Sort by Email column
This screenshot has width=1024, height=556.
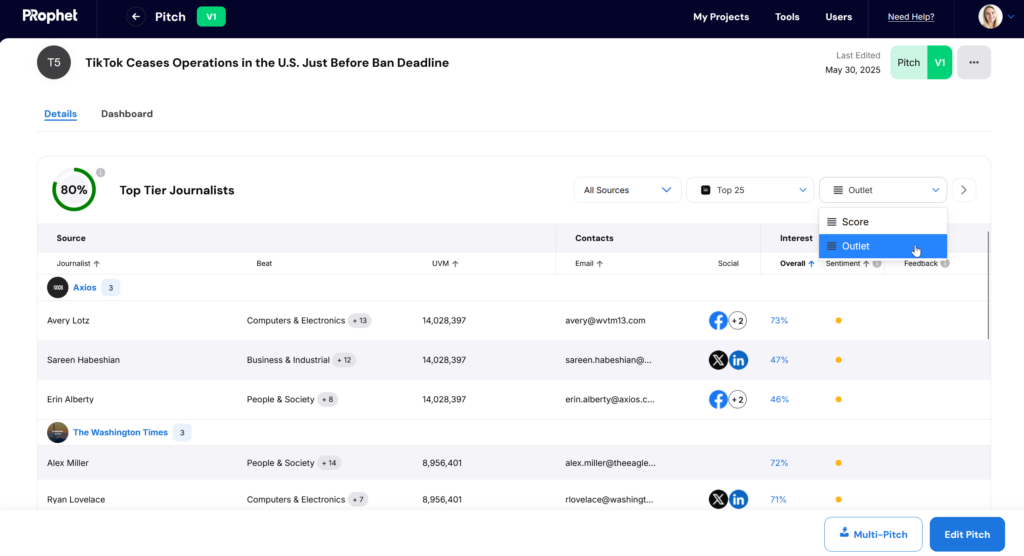coord(588,263)
